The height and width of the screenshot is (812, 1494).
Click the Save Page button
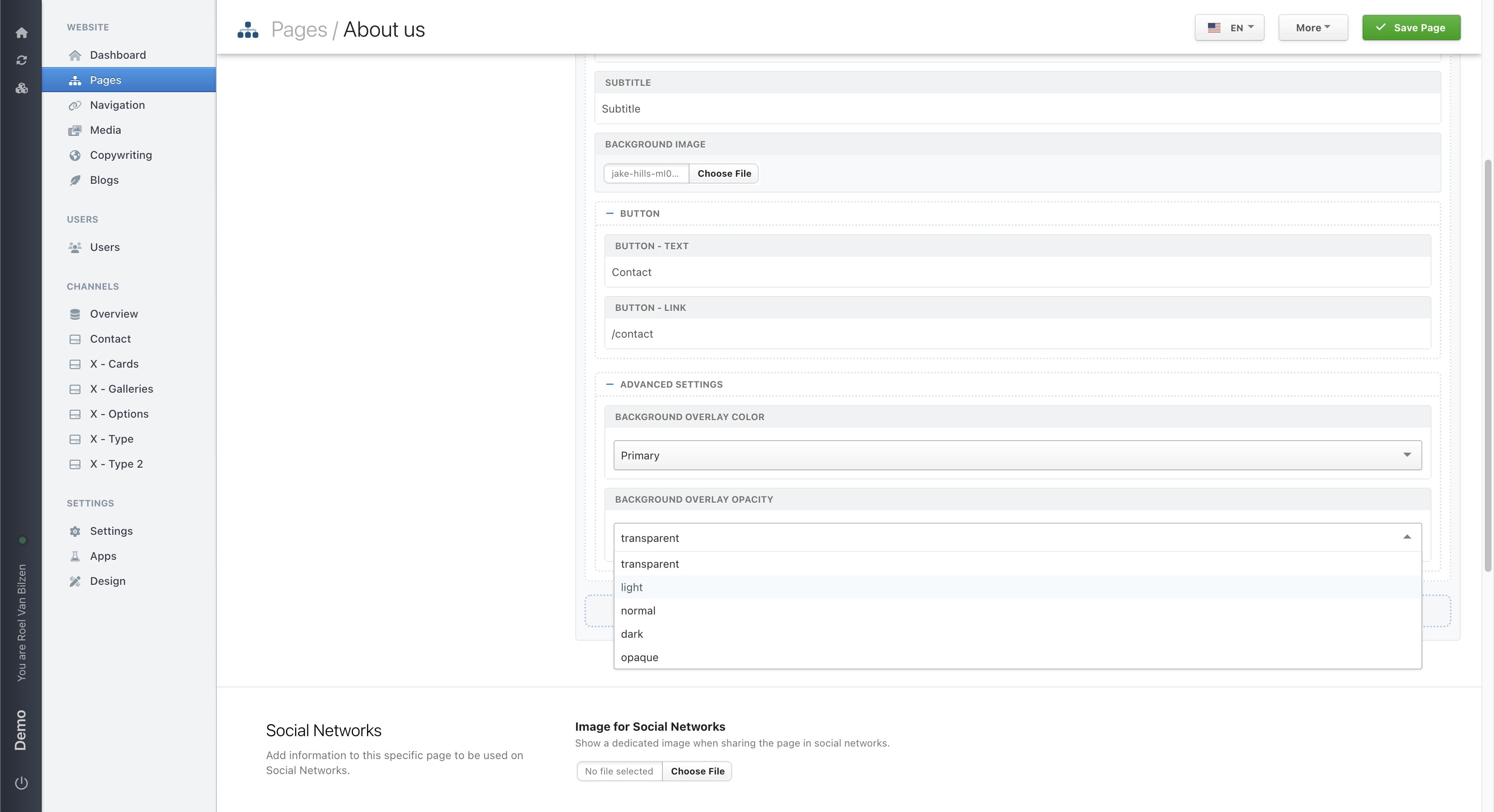coord(1411,27)
